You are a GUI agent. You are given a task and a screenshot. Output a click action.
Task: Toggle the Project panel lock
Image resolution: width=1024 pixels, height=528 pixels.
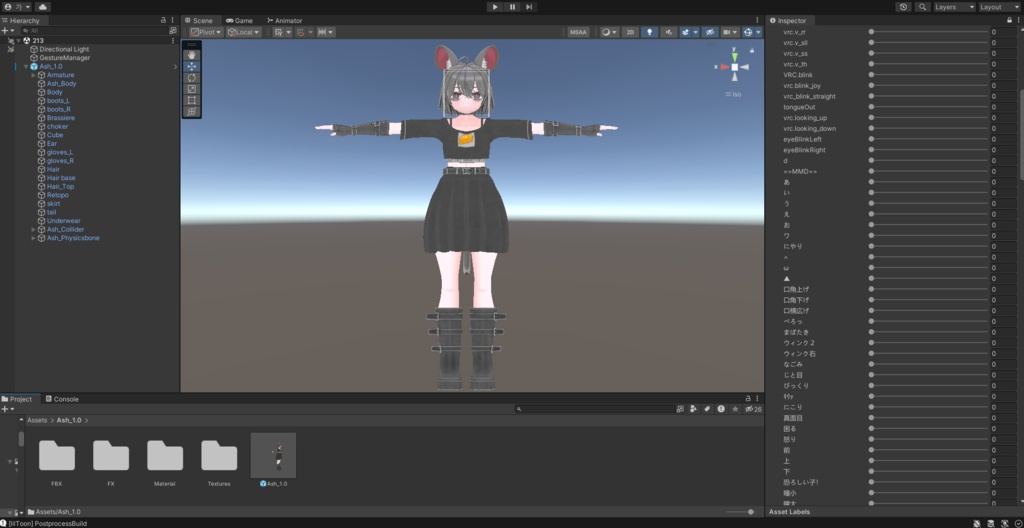[748, 399]
